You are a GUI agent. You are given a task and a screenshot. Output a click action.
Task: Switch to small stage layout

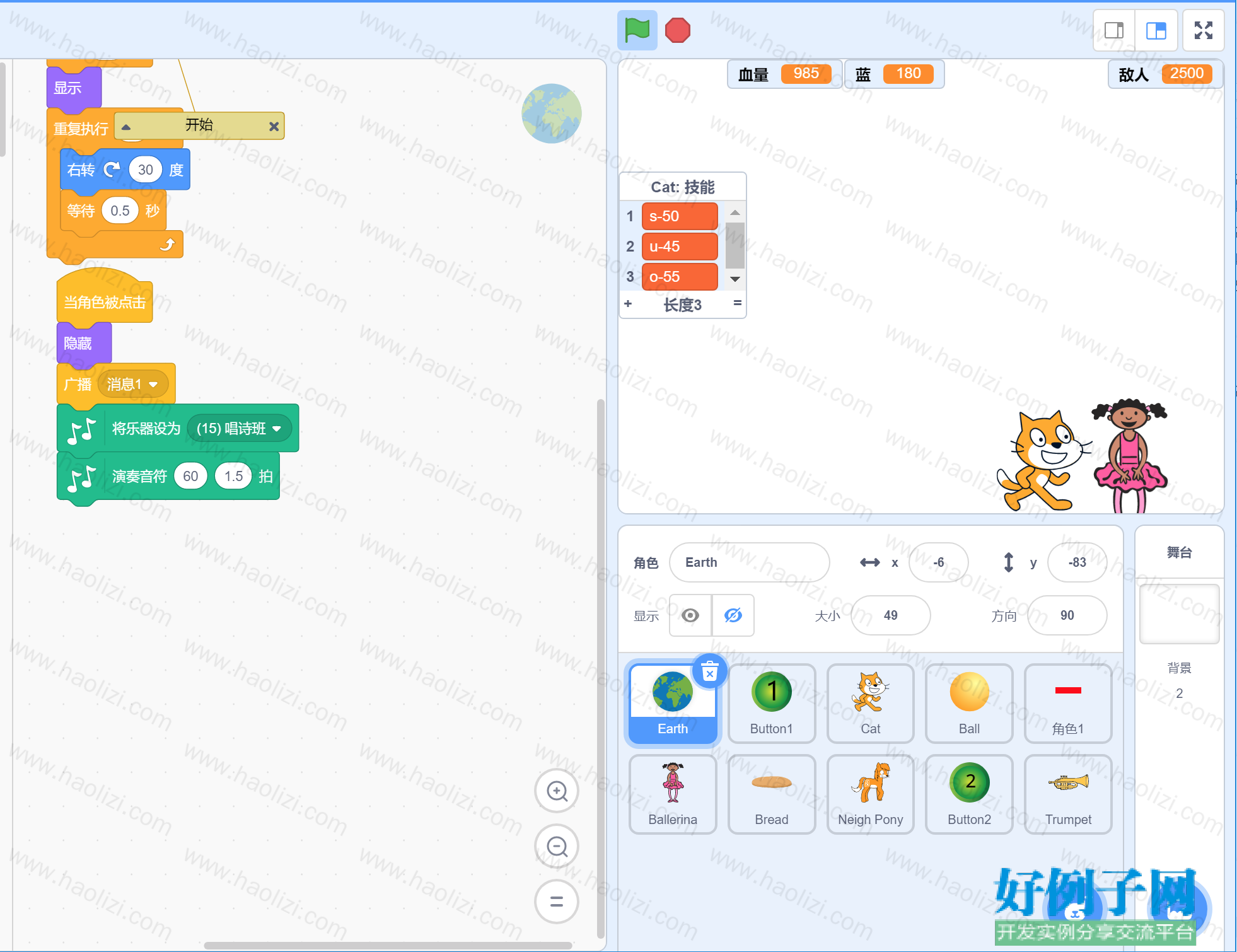point(1114,30)
